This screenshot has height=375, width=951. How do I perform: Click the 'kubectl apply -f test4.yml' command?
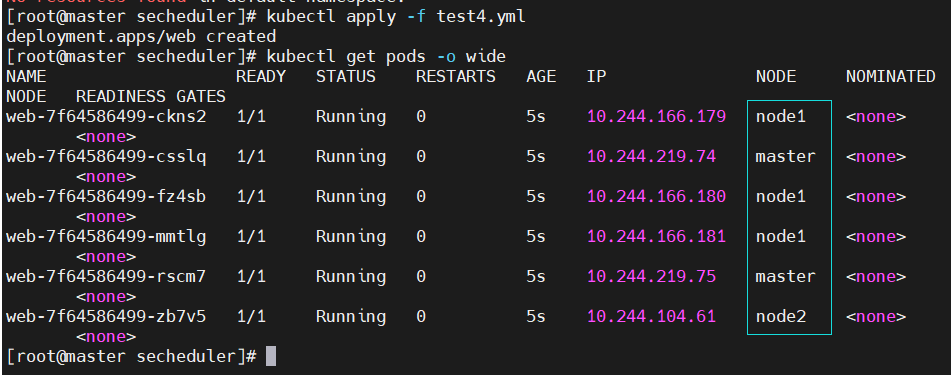396,17
